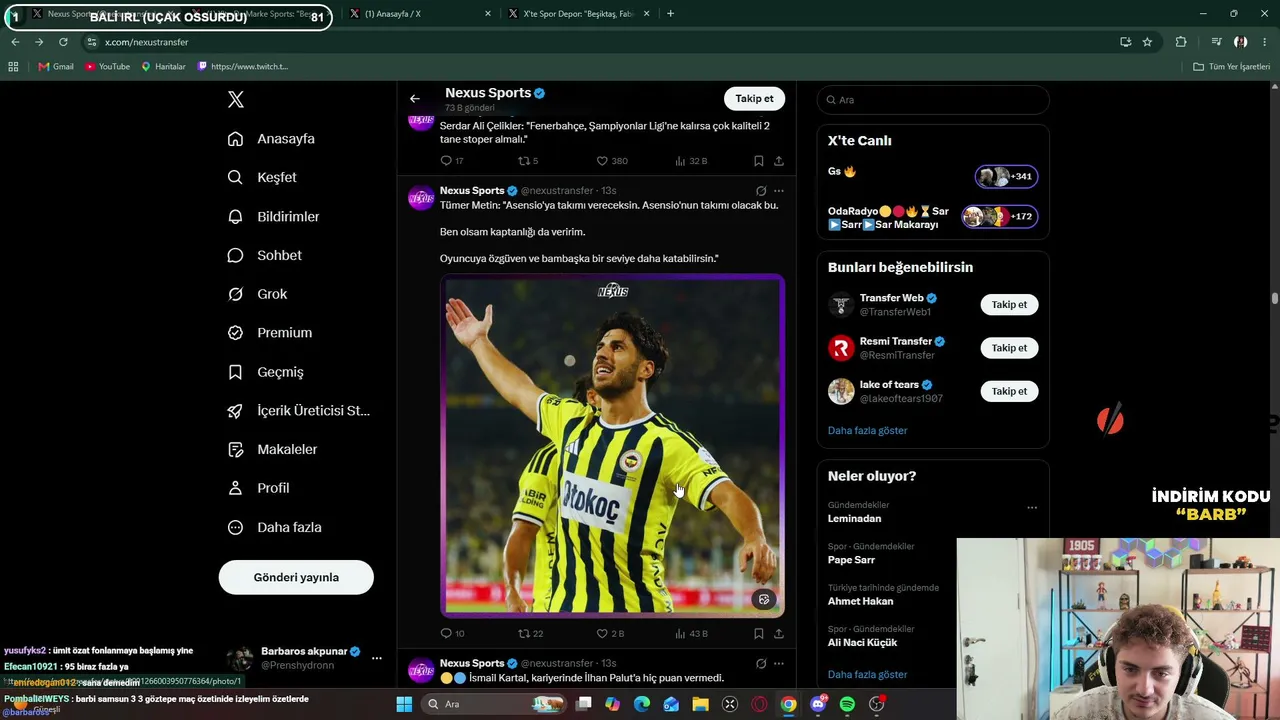Open Grok from the sidebar

(257, 294)
